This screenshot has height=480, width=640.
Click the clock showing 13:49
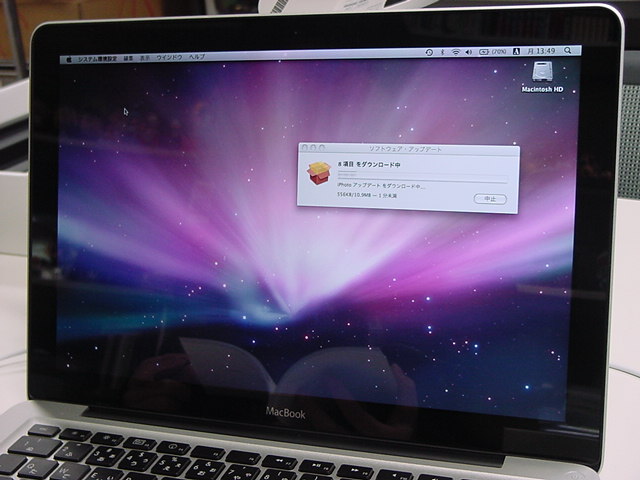(x=541, y=51)
